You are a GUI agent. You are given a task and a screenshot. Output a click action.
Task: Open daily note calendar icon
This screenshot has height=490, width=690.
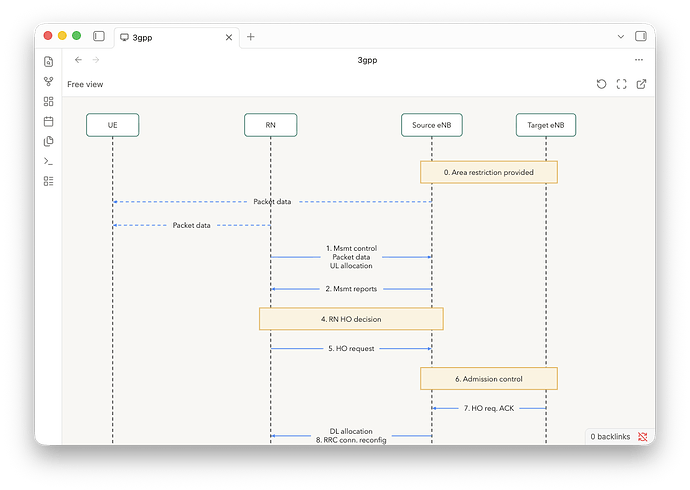click(x=49, y=121)
